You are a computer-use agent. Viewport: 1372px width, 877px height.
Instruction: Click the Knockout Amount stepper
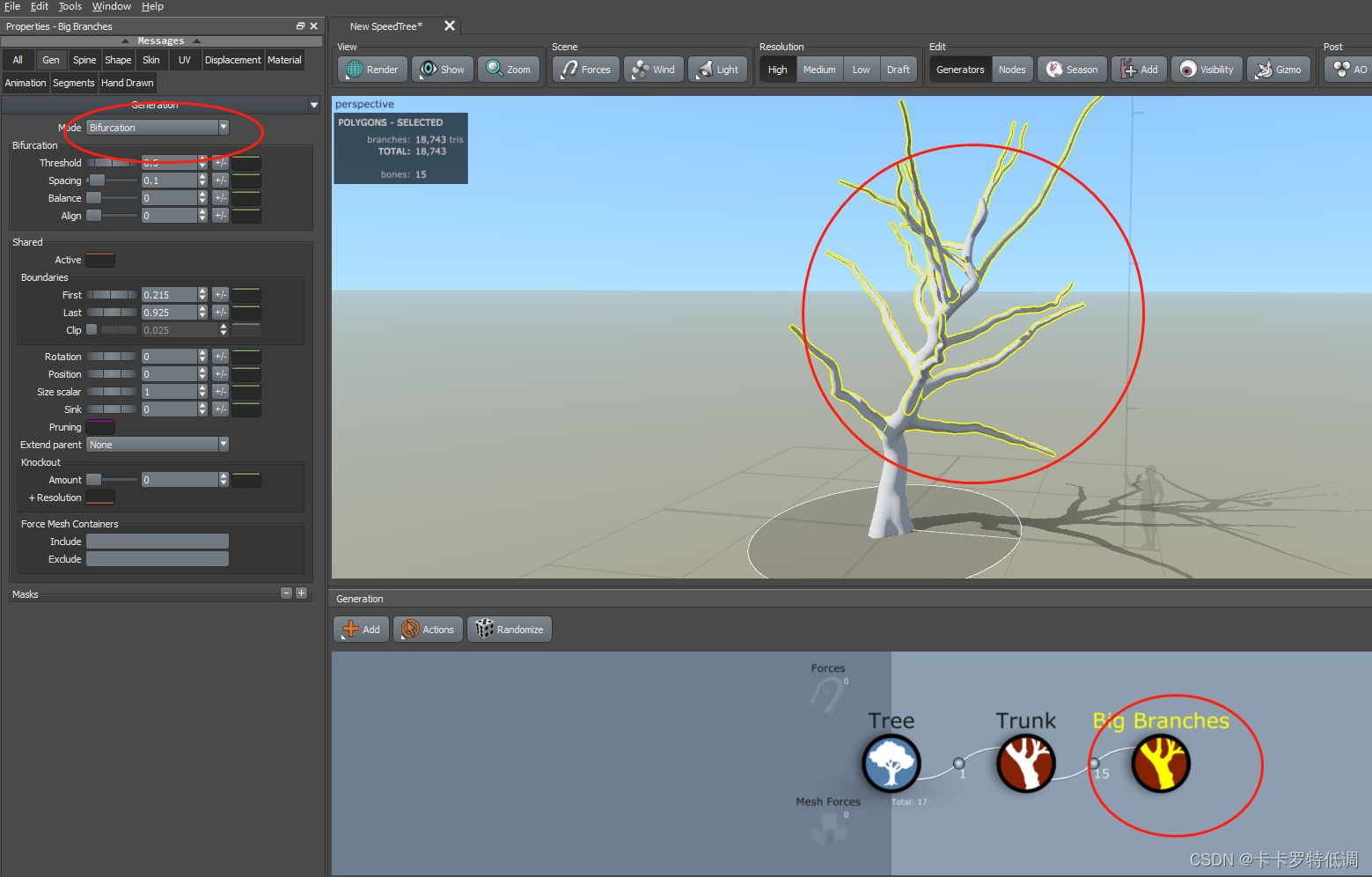[224, 480]
